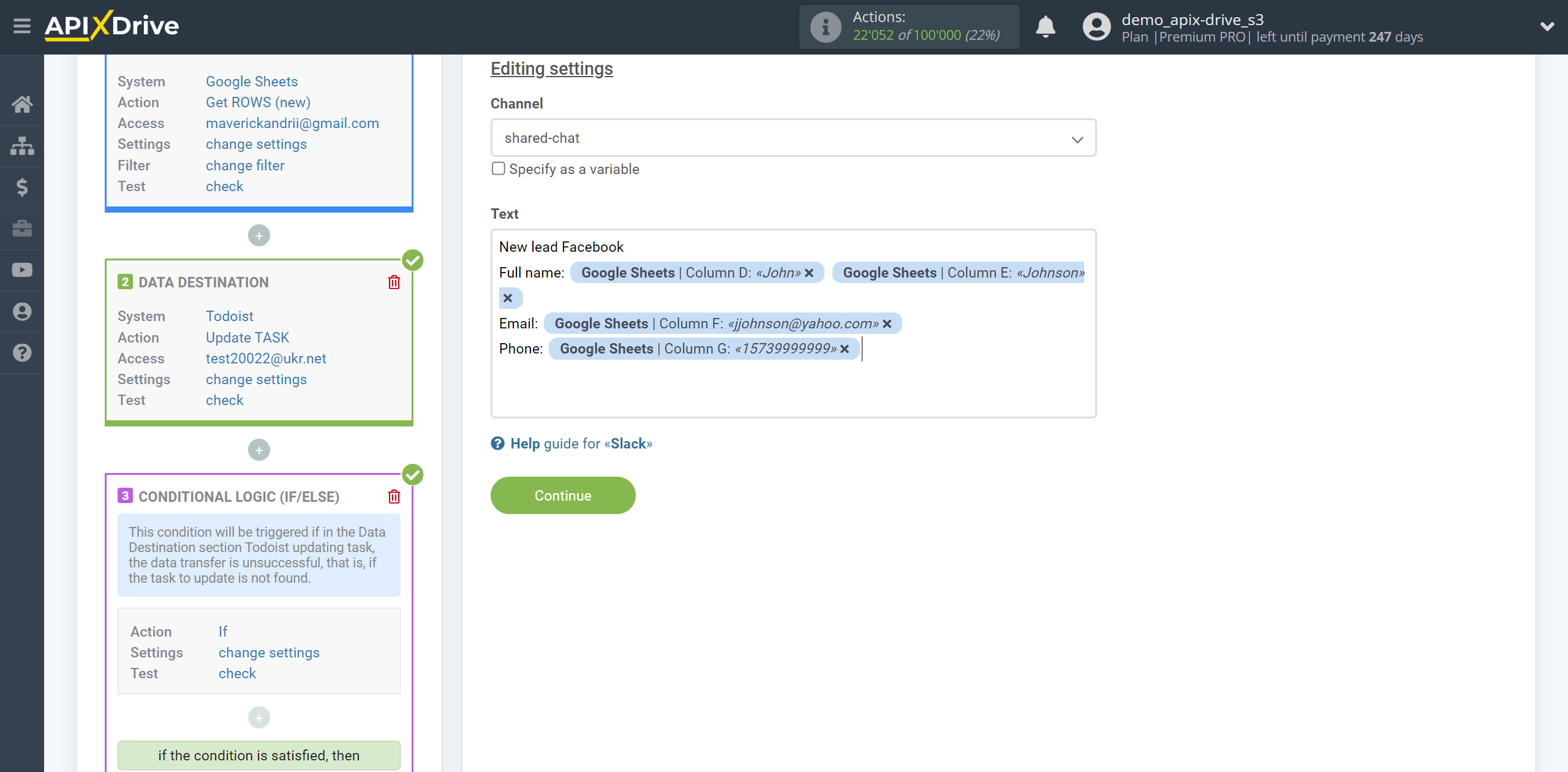Open test20022@ukr.net access link
The image size is (1568, 772).
tap(266, 358)
